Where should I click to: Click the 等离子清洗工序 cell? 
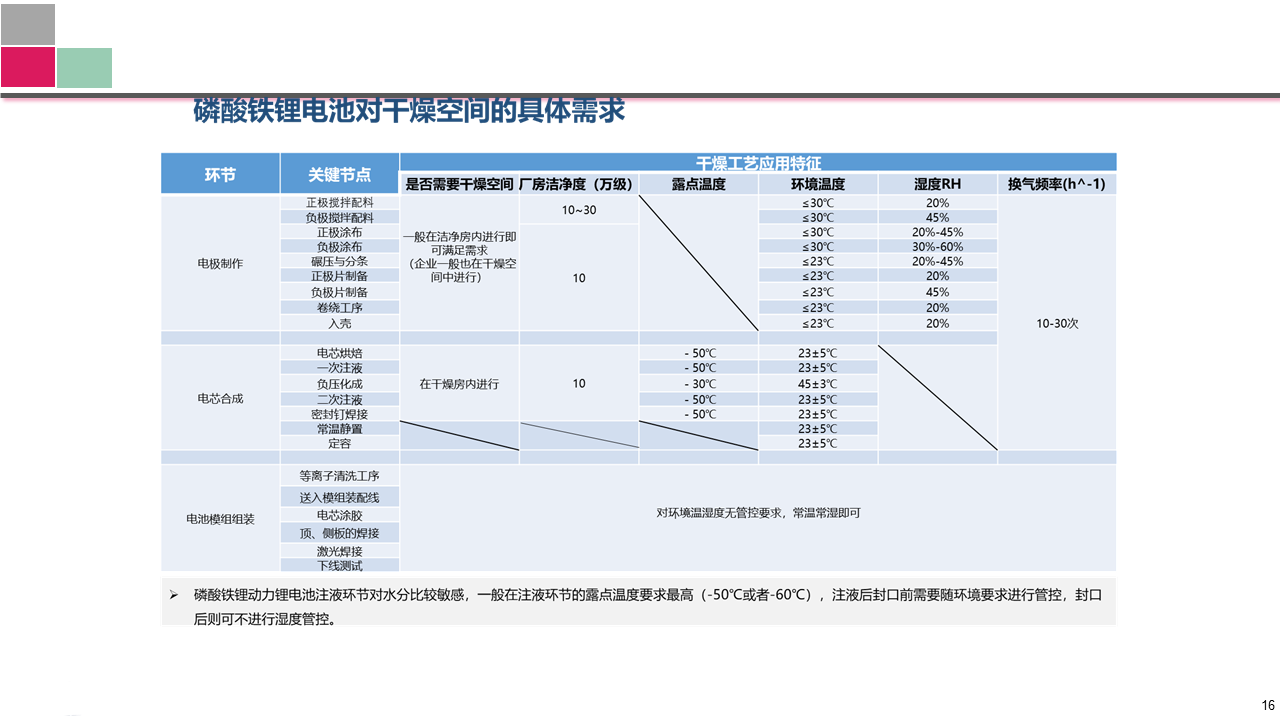tap(339, 476)
